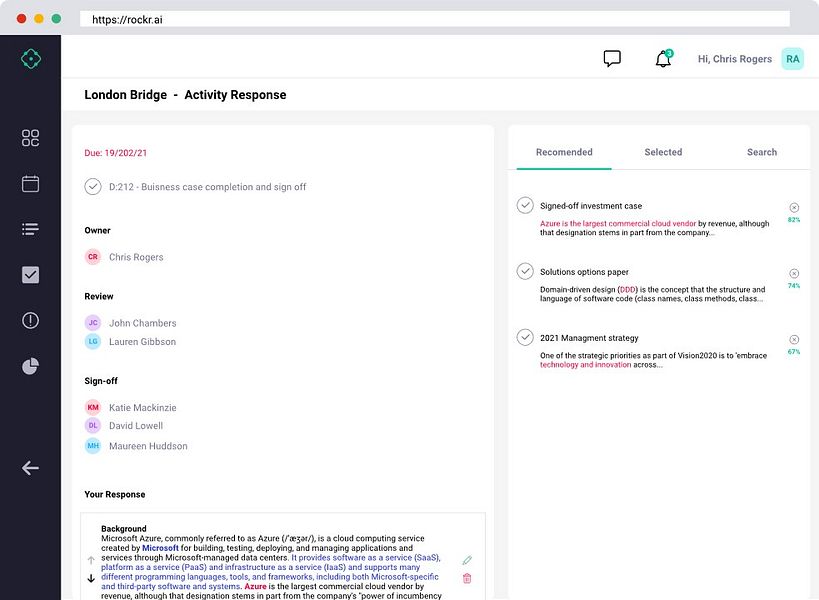Image resolution: width=819 pixels, height=600 pixels.
Task: Click the highlighted DDD term
Action: click(x=627, y=289)
